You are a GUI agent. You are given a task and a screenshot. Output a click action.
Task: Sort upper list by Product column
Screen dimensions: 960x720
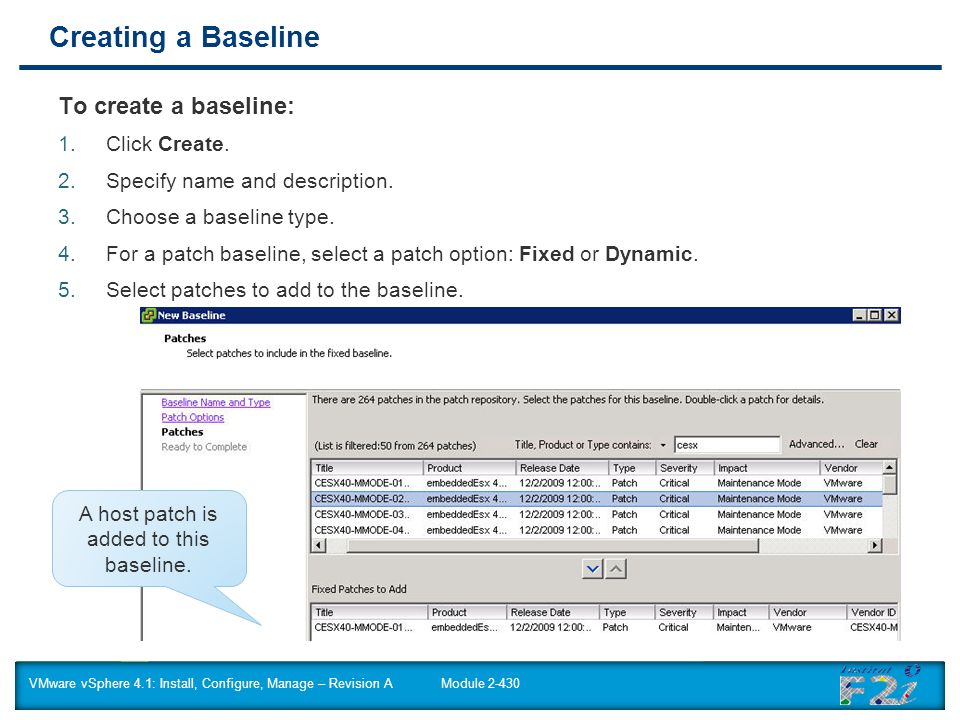pos(469,468)
